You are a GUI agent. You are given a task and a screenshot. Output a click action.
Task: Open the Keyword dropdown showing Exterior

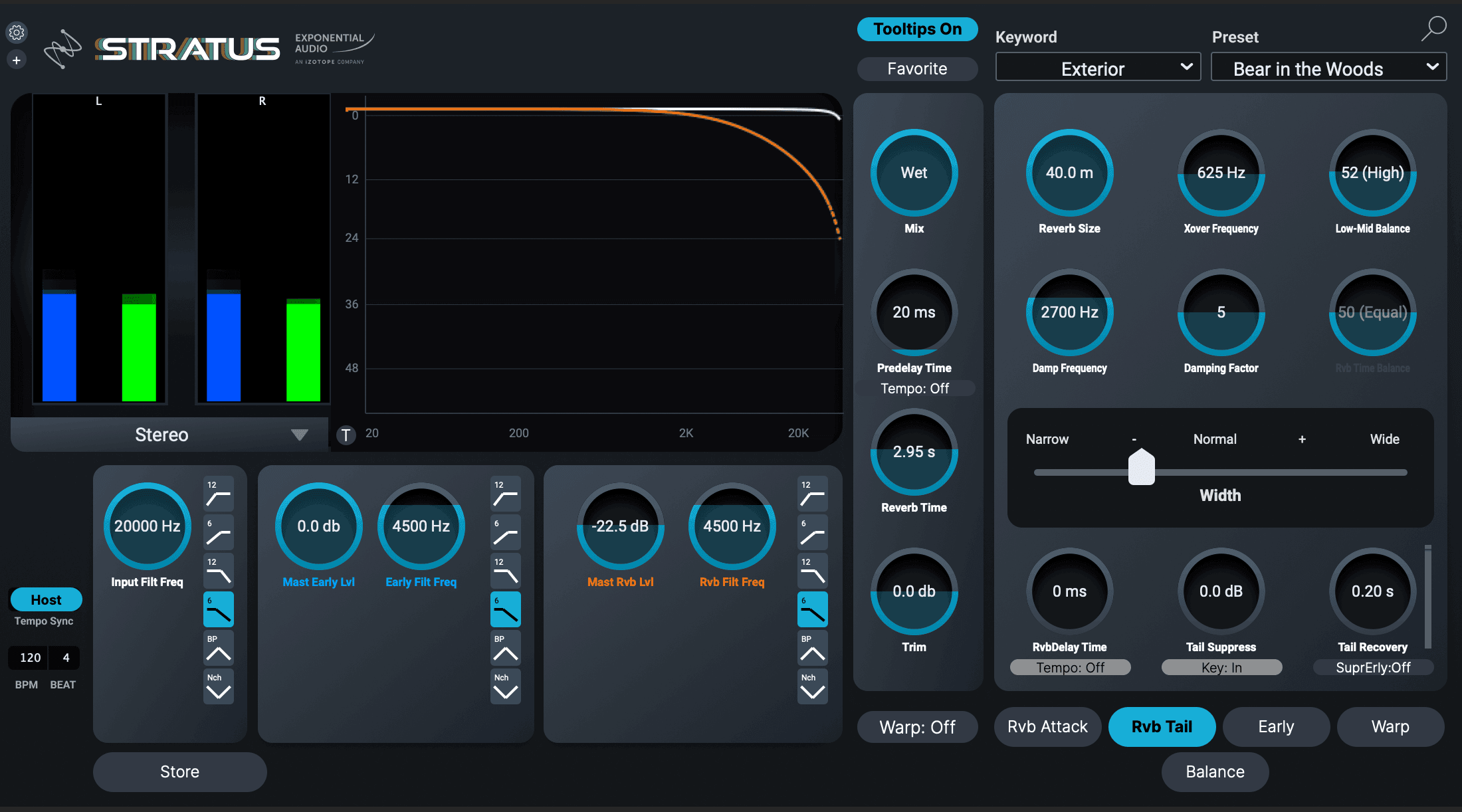[1098, 67]
